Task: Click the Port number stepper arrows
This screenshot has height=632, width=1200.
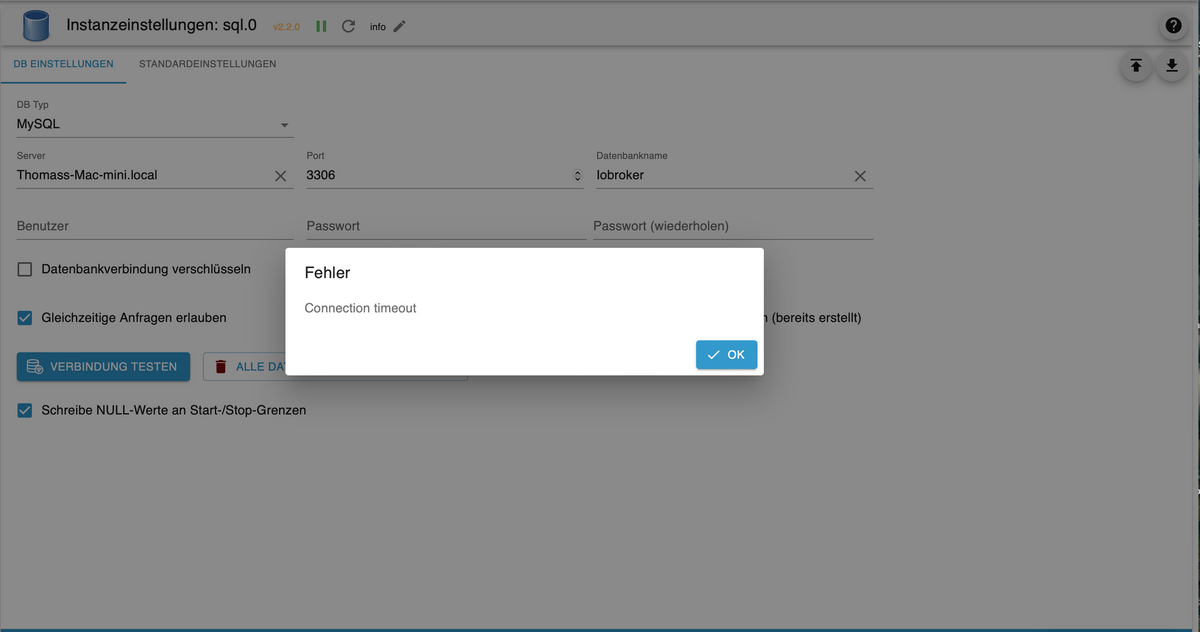Action: point(576,176)
